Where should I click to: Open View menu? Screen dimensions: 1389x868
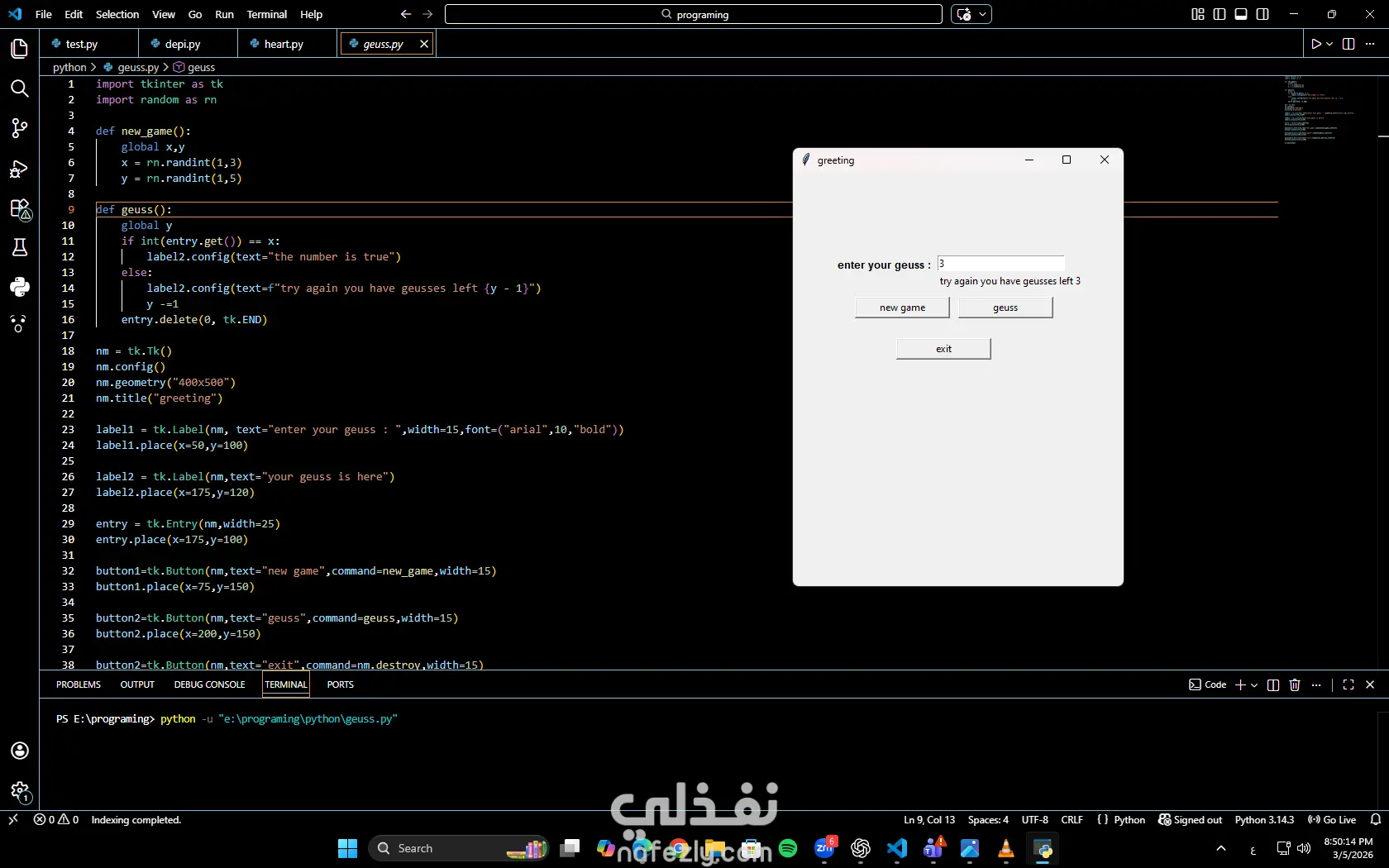164,14
